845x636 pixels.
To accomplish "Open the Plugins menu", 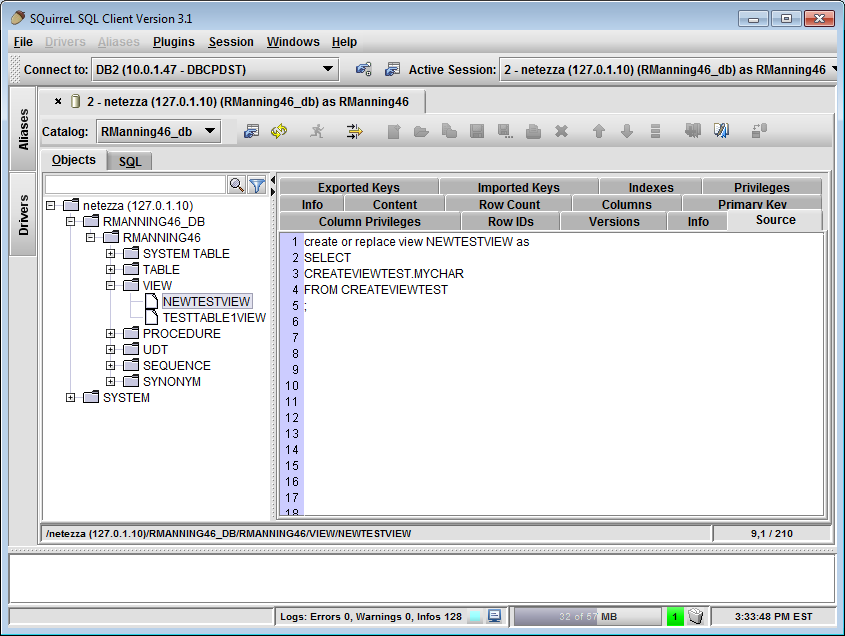I will click(174, 42).
